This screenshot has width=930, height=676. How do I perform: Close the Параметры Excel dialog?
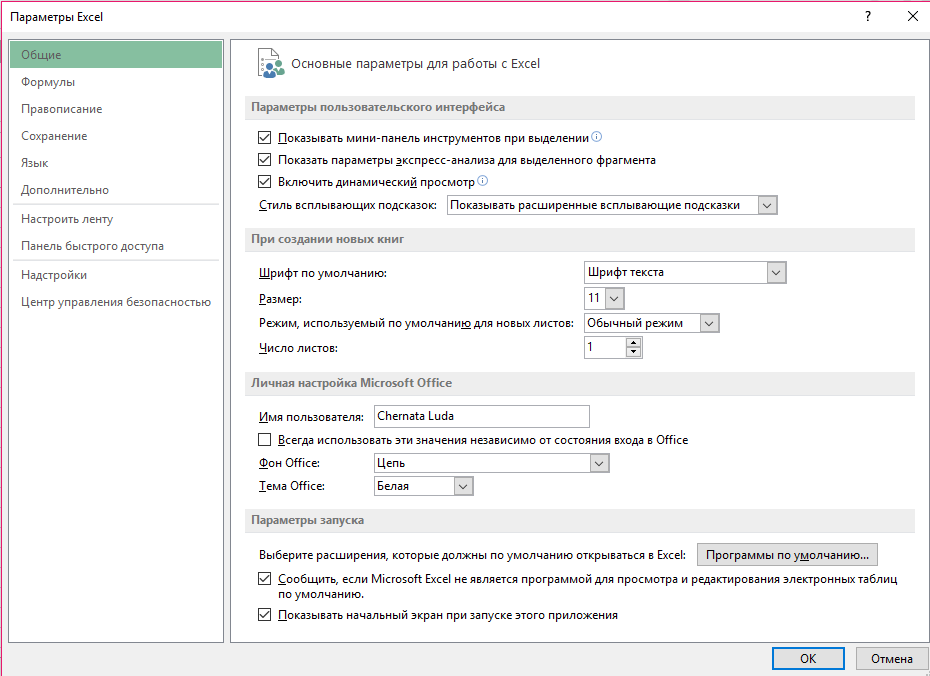(913, 17)
